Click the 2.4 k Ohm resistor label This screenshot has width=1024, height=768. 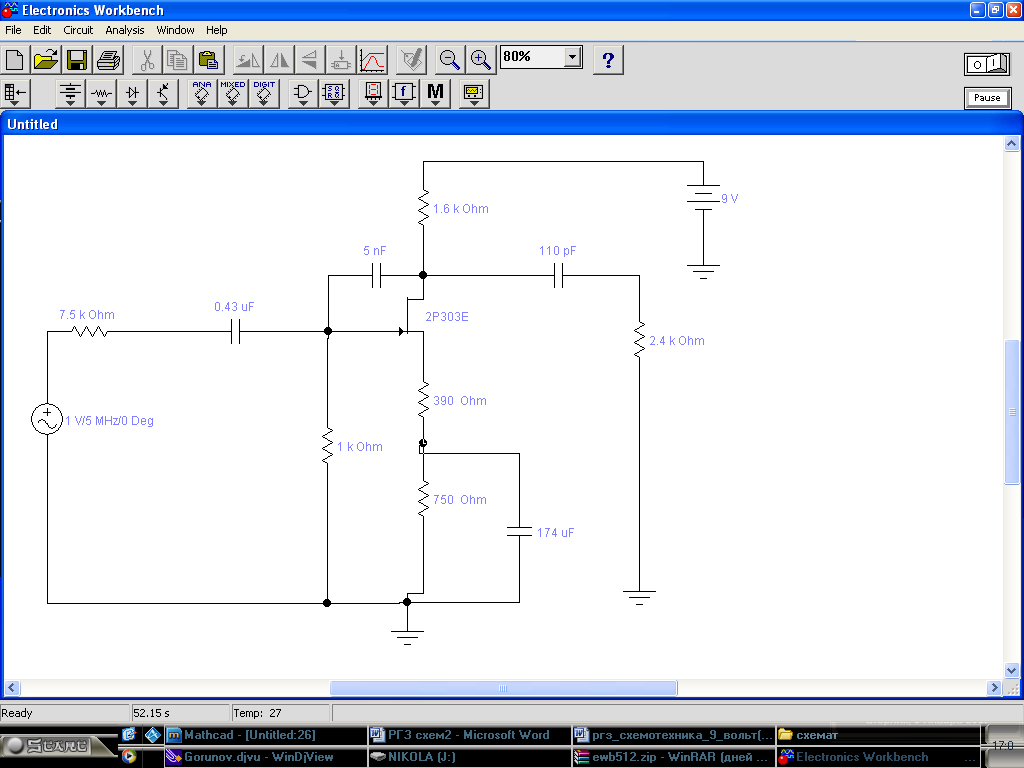click(x=677, y=341)
